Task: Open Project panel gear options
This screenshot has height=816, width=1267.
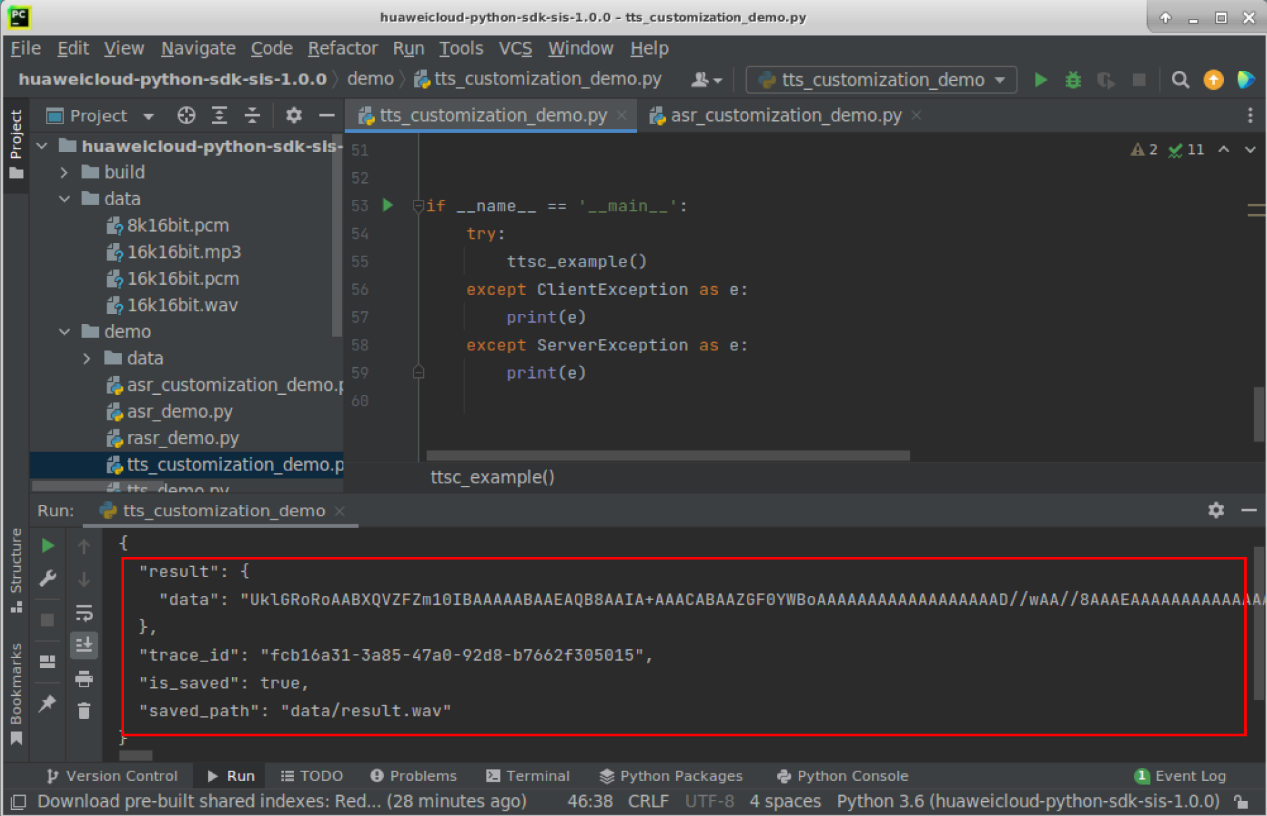Action: 293,116
